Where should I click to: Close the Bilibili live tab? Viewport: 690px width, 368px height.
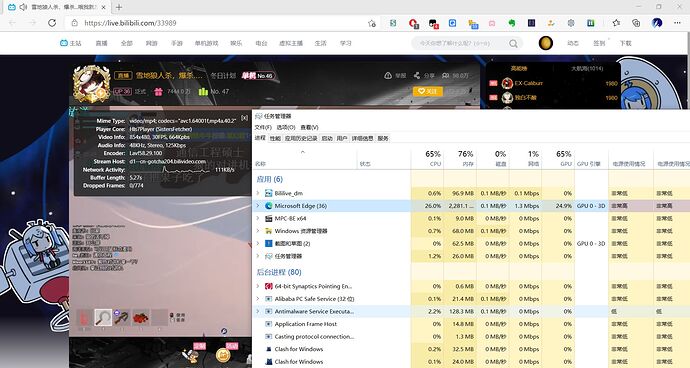[x=103, y=7]
